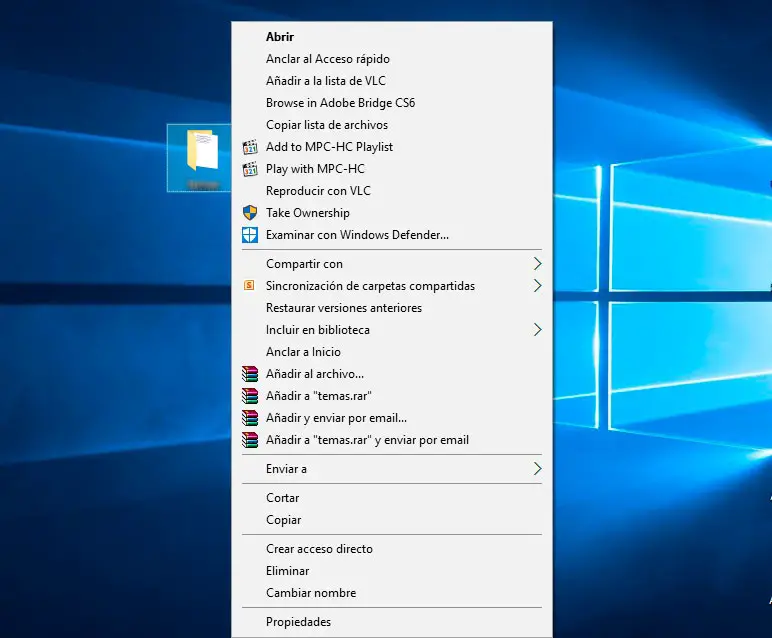Open the Sincronización de carpetas compartidas submenu arrow
Screen dimensions: 772x638
tap(537, 286)
